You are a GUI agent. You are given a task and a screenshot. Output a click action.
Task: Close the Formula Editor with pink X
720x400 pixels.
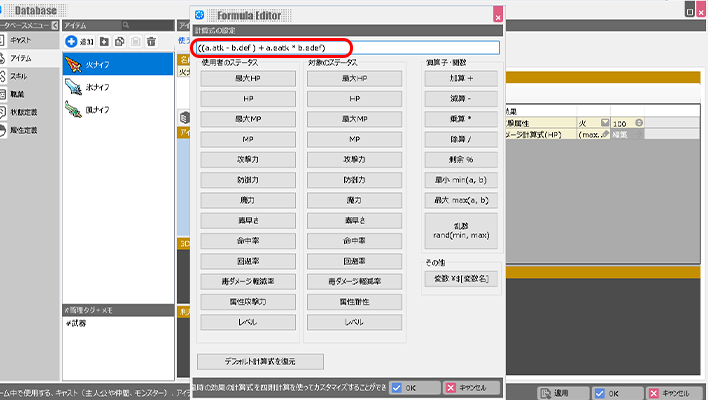(497, 15)
